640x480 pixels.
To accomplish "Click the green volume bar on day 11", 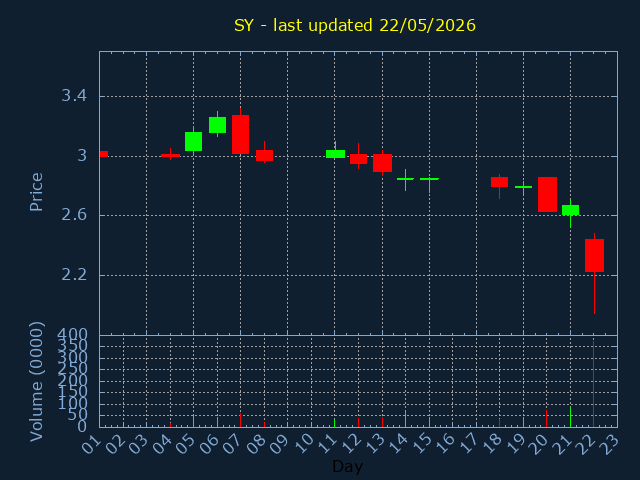I will [x=335, y=422].
